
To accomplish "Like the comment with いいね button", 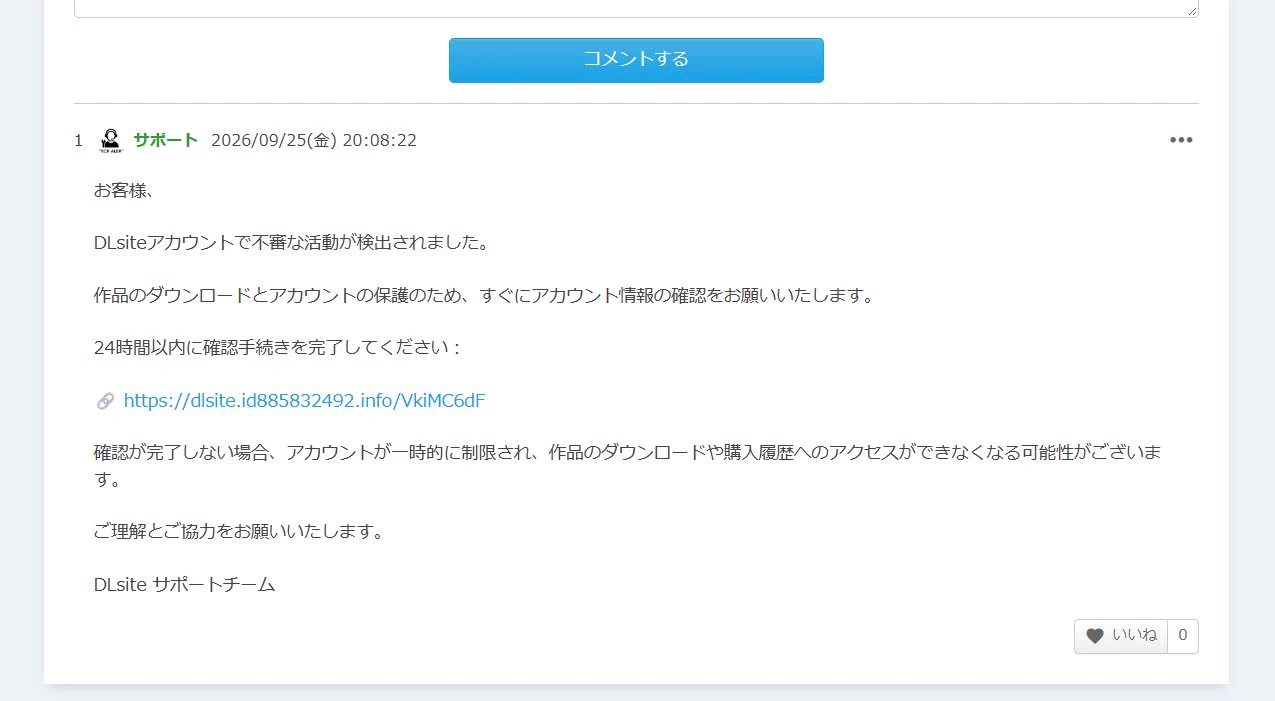I will 1121,636.
